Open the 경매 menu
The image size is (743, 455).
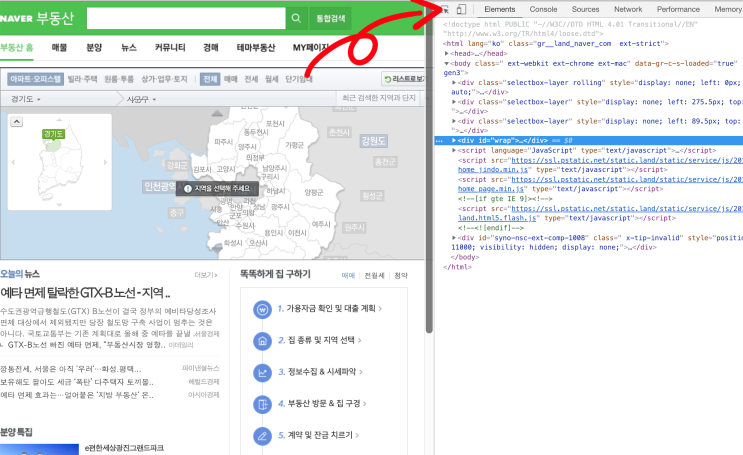click(211, 47)
